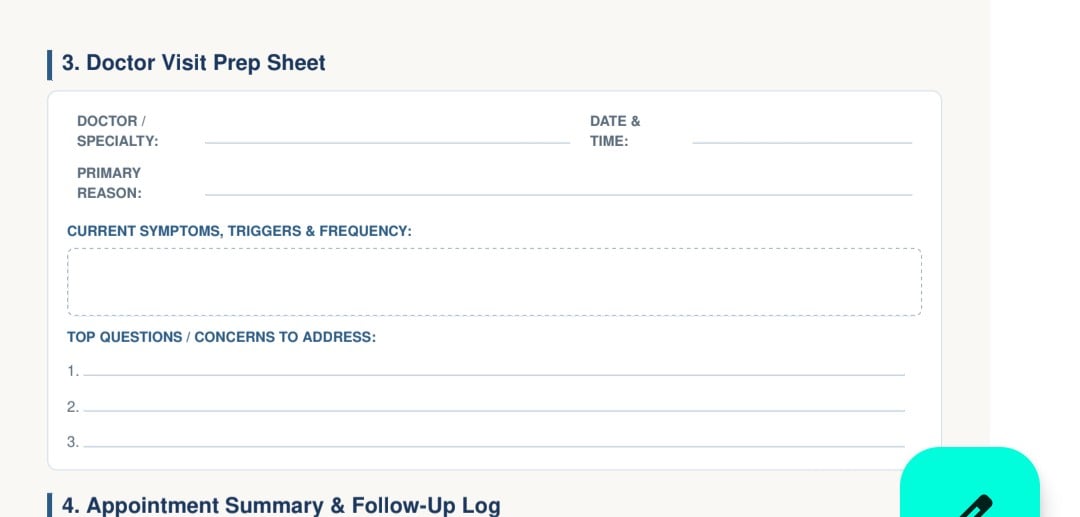Screen dimensions: 1080x517
Task: Click the 'PRIMARY REASON:' label
Action: click(x=110, y=183)
